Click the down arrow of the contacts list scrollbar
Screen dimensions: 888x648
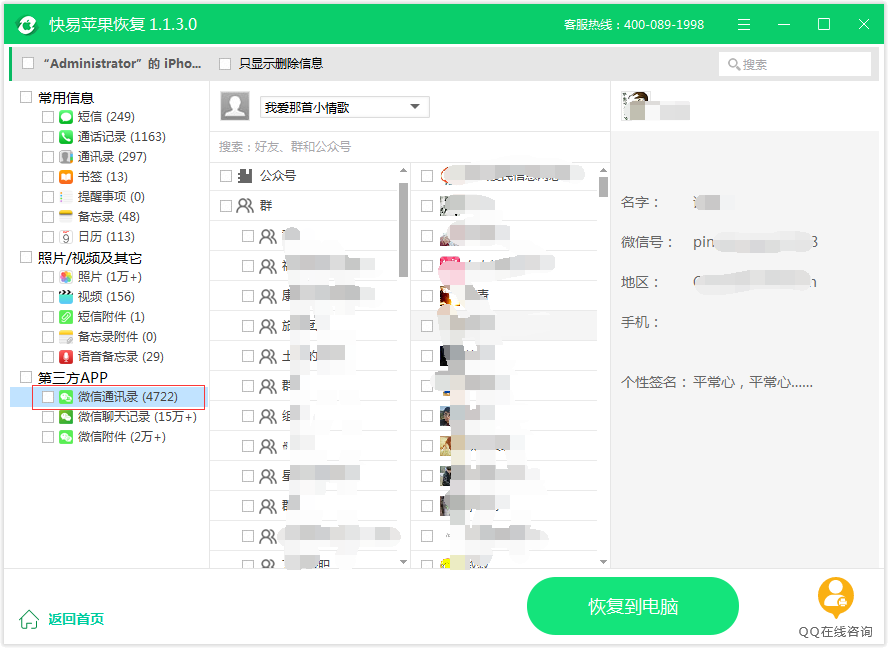pyautogui.click(x=603, y=562)
